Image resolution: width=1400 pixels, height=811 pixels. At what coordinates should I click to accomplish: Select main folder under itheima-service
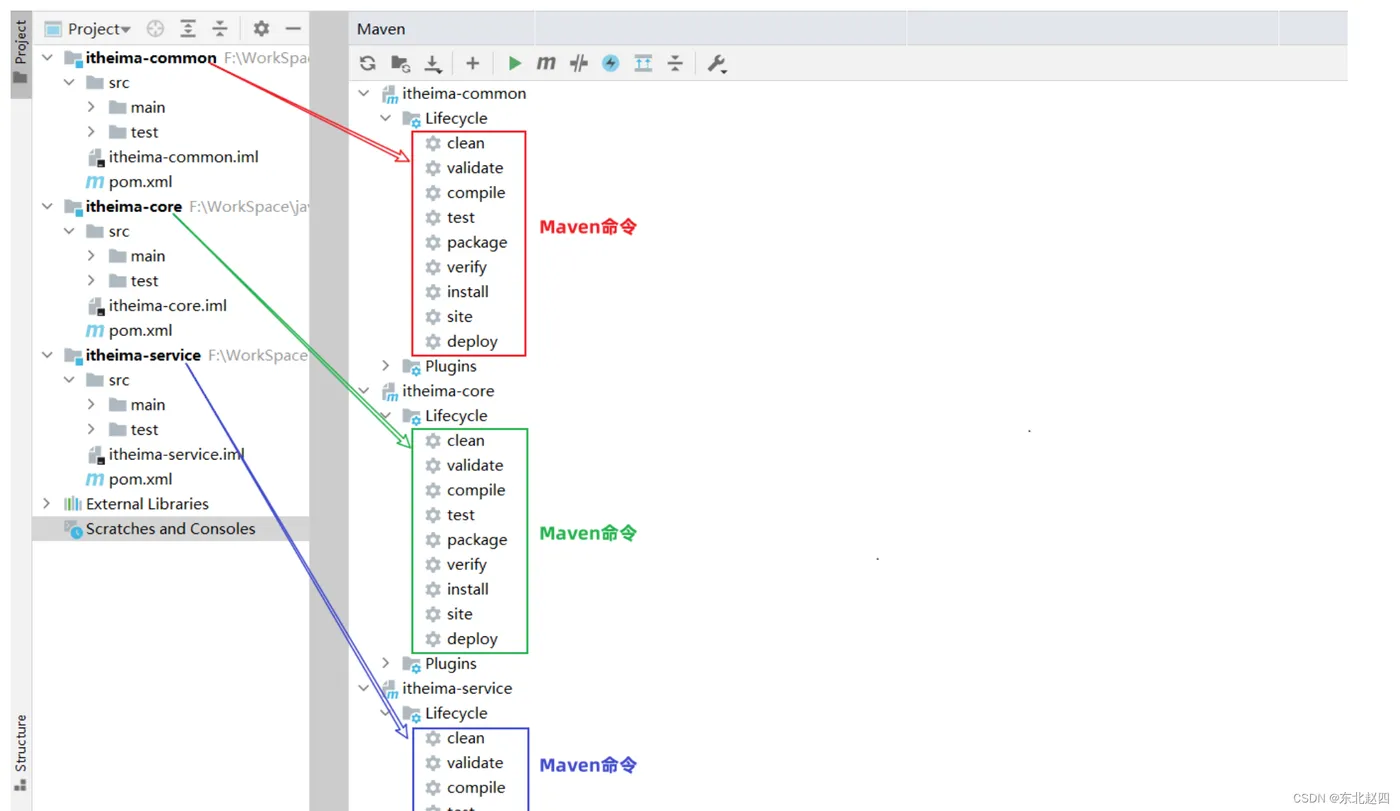pos(137,405)
